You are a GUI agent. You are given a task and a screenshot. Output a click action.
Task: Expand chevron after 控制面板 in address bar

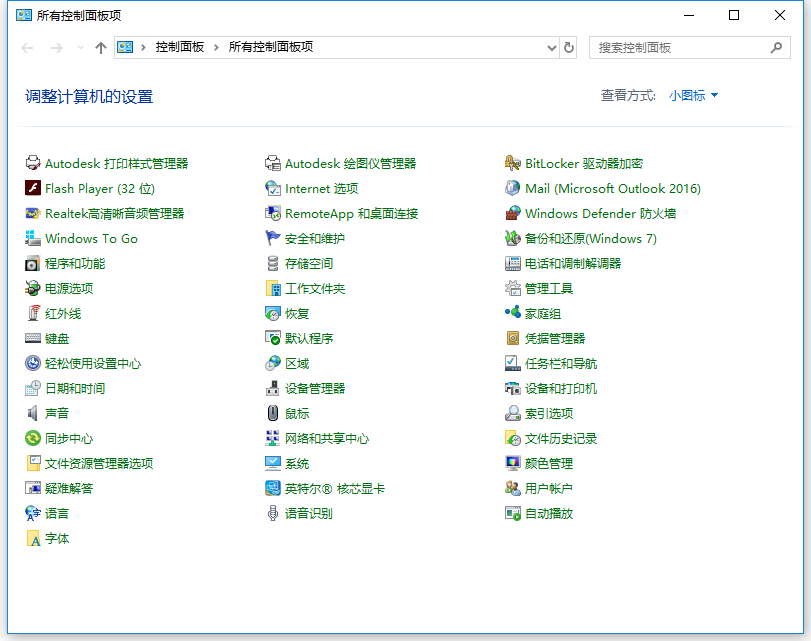coord(216,48)
